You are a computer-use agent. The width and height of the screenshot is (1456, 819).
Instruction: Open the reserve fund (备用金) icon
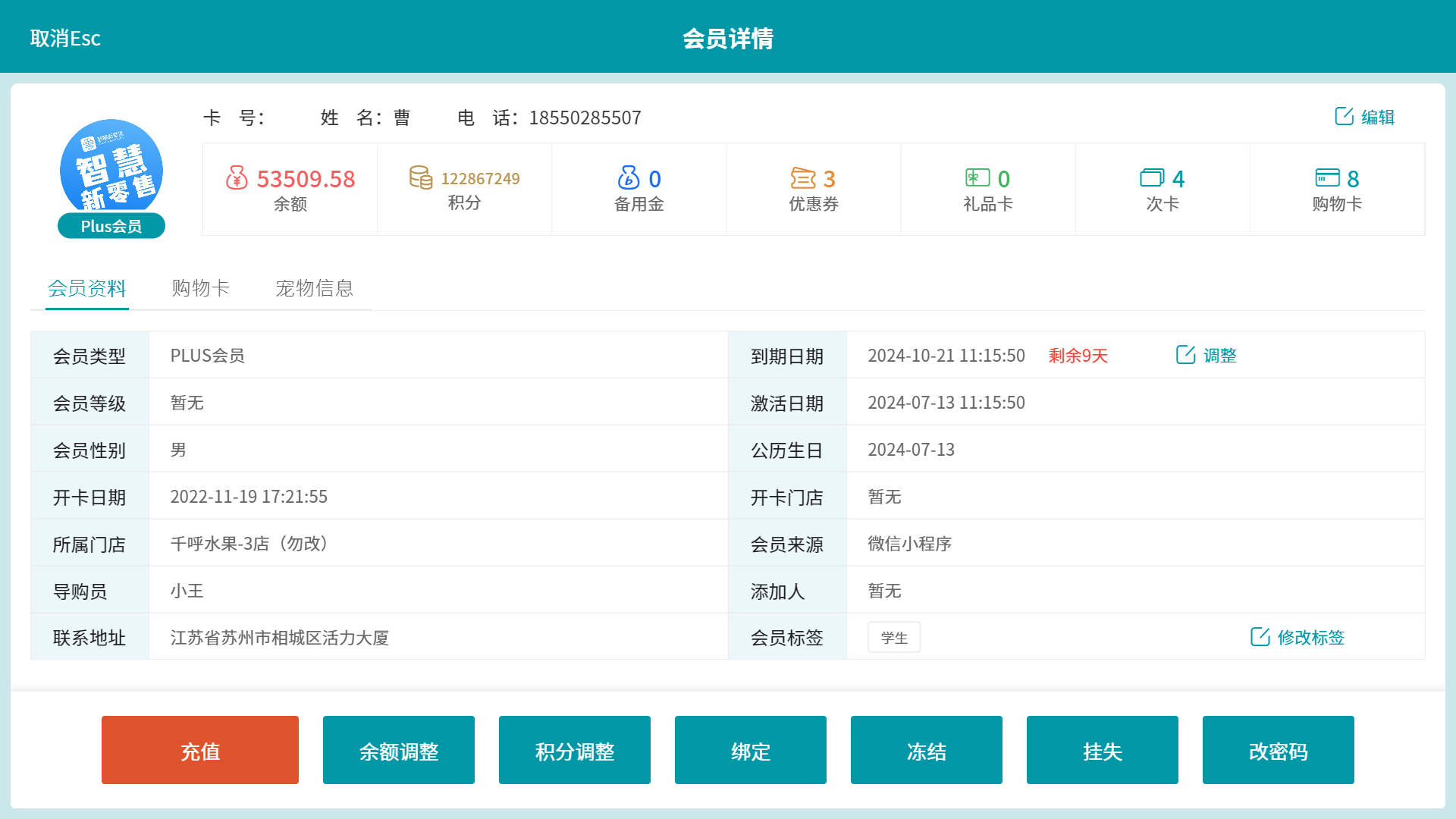tap(629, 178)
